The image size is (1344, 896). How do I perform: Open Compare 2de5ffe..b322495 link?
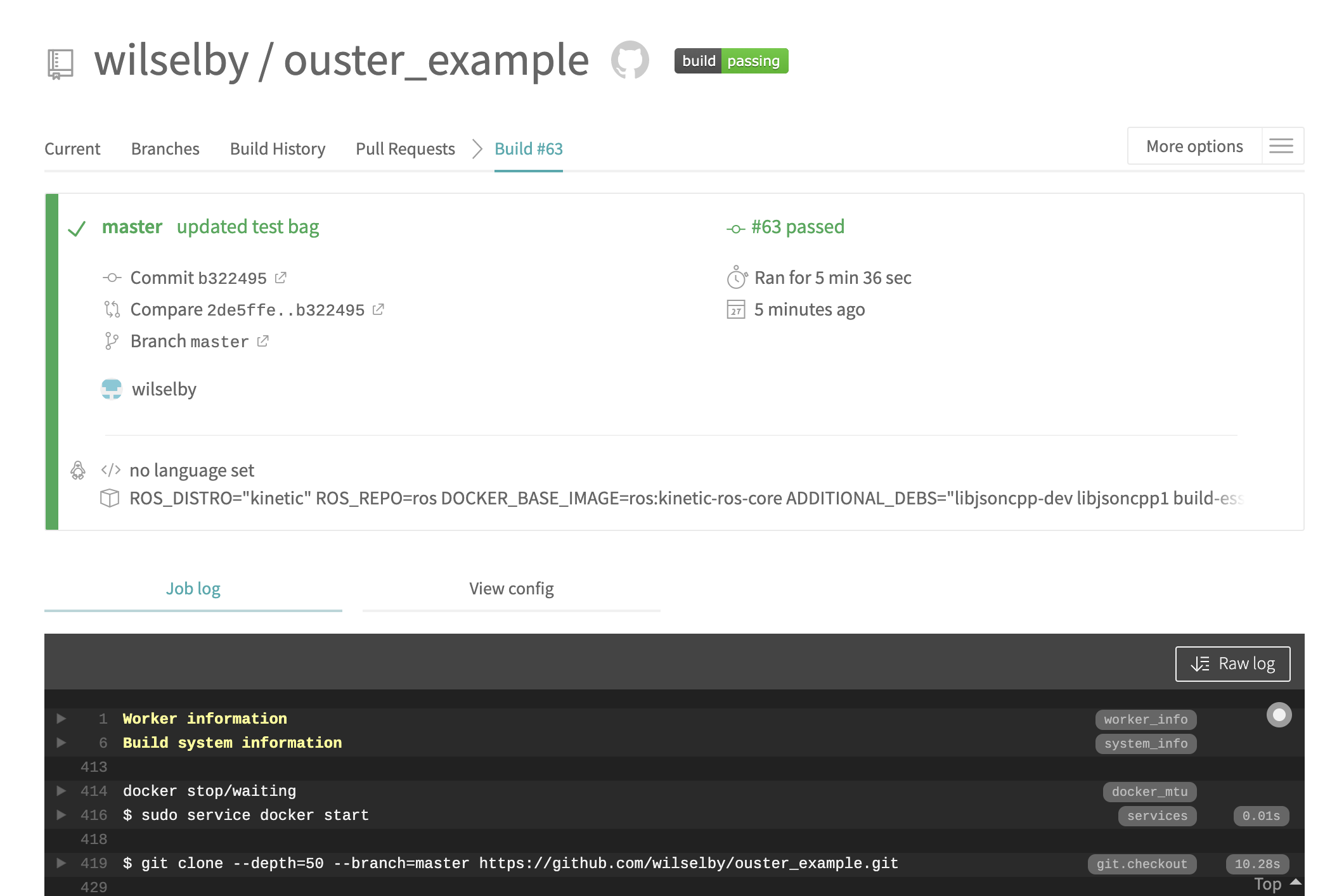tap(247, 309)
